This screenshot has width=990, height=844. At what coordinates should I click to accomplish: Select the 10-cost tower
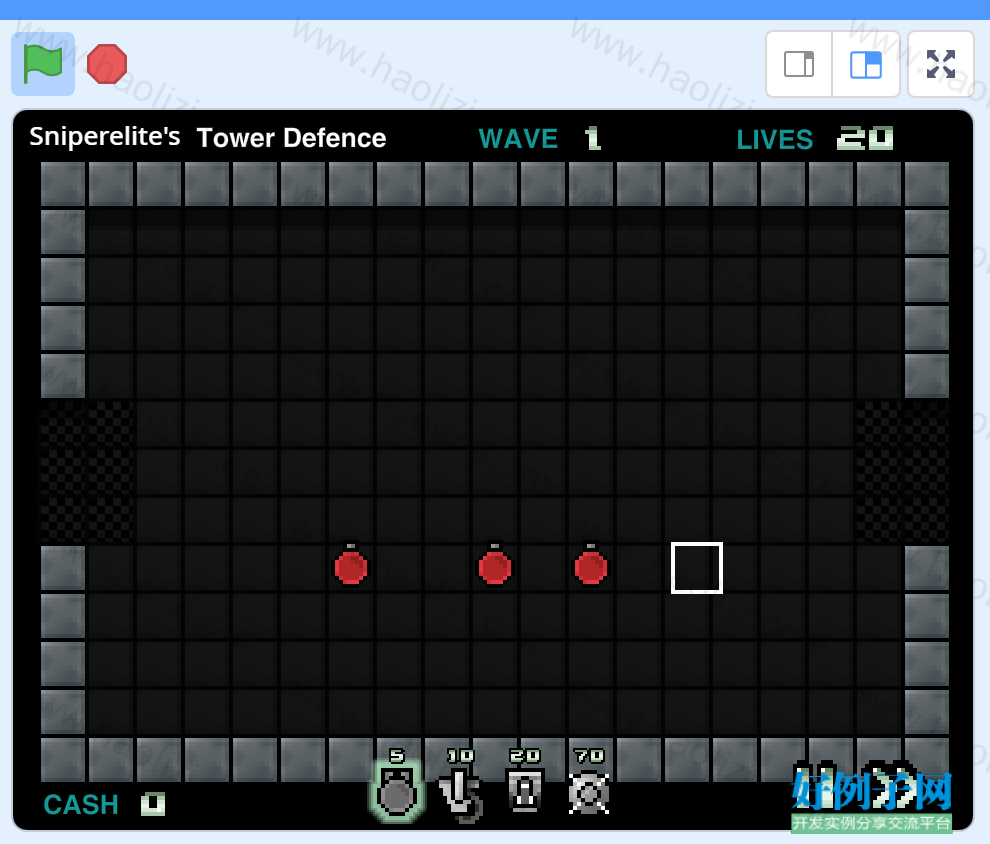(461, 796)
